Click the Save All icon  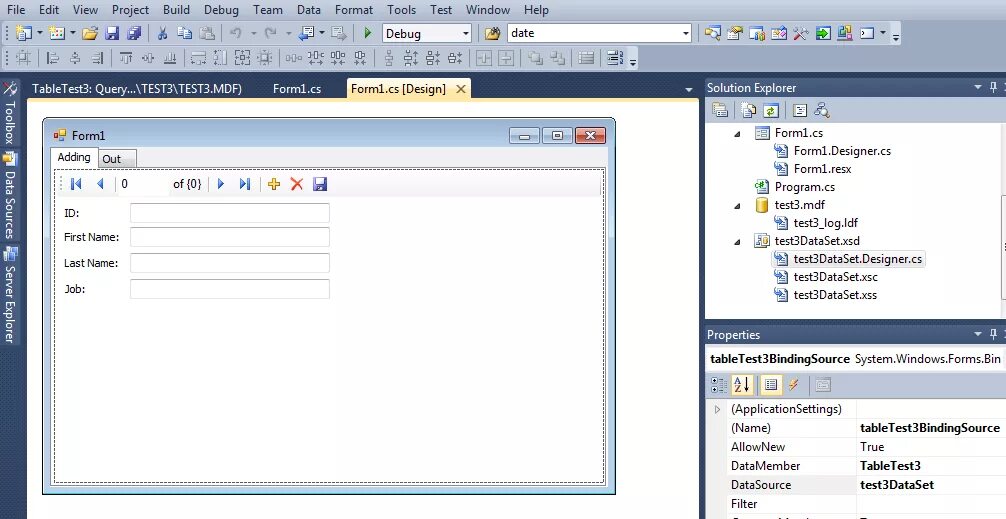pyautogui.click(x=134, y=33)
